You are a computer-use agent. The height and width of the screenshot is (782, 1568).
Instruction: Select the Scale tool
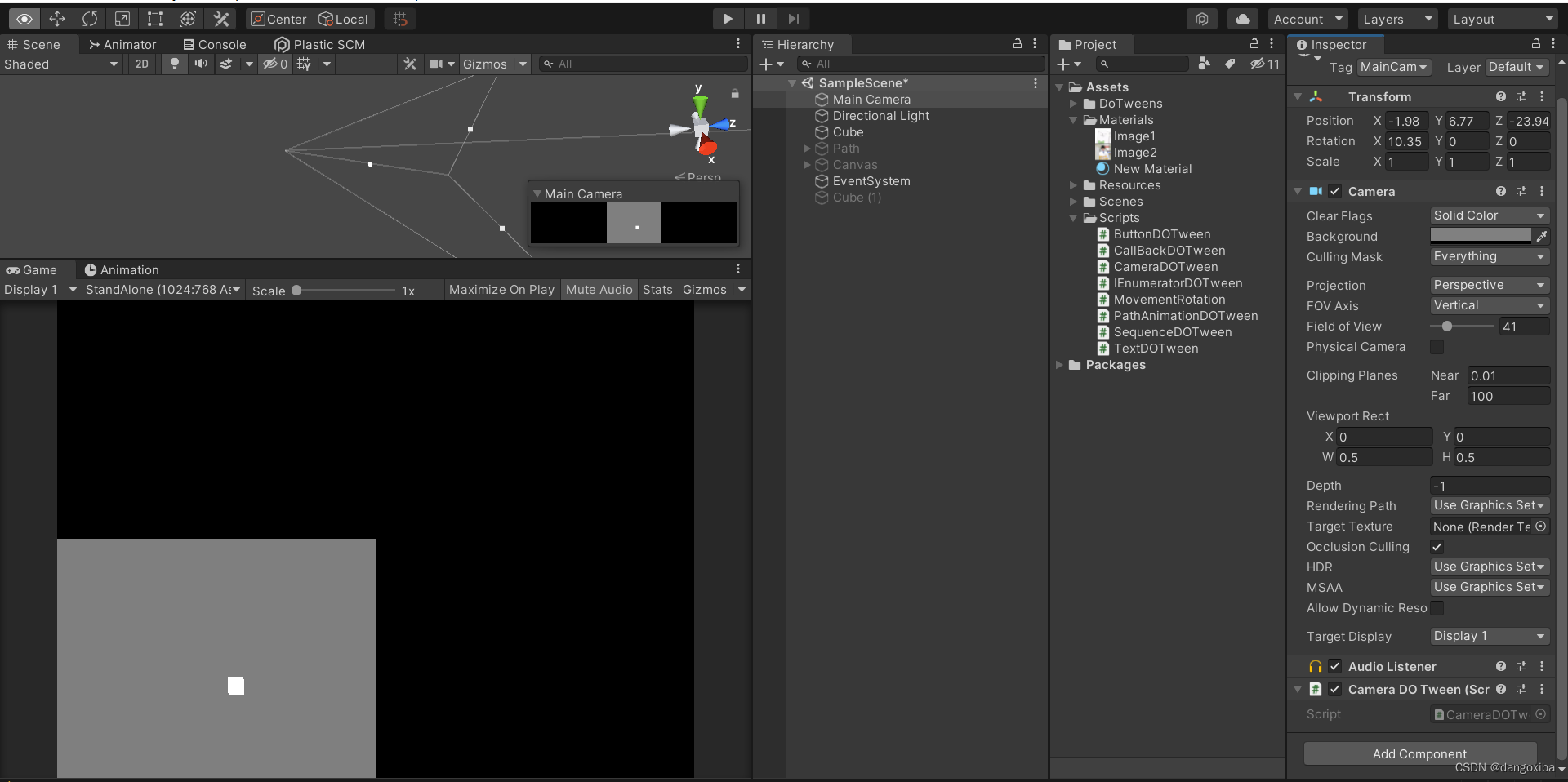pyautogui.click(x=122, y=19)
